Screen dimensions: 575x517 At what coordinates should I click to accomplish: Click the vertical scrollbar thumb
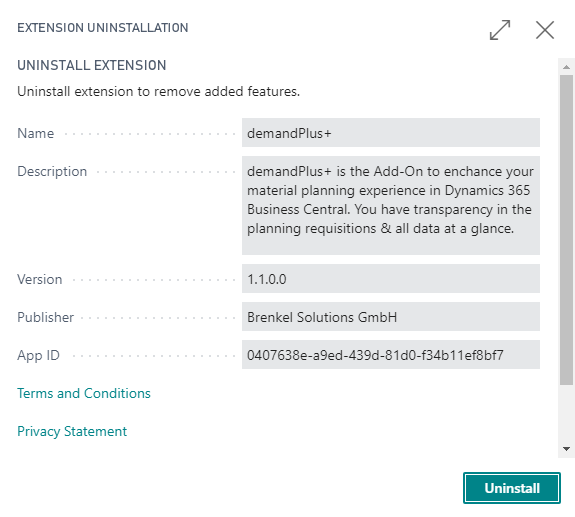(x=566, y=230)
